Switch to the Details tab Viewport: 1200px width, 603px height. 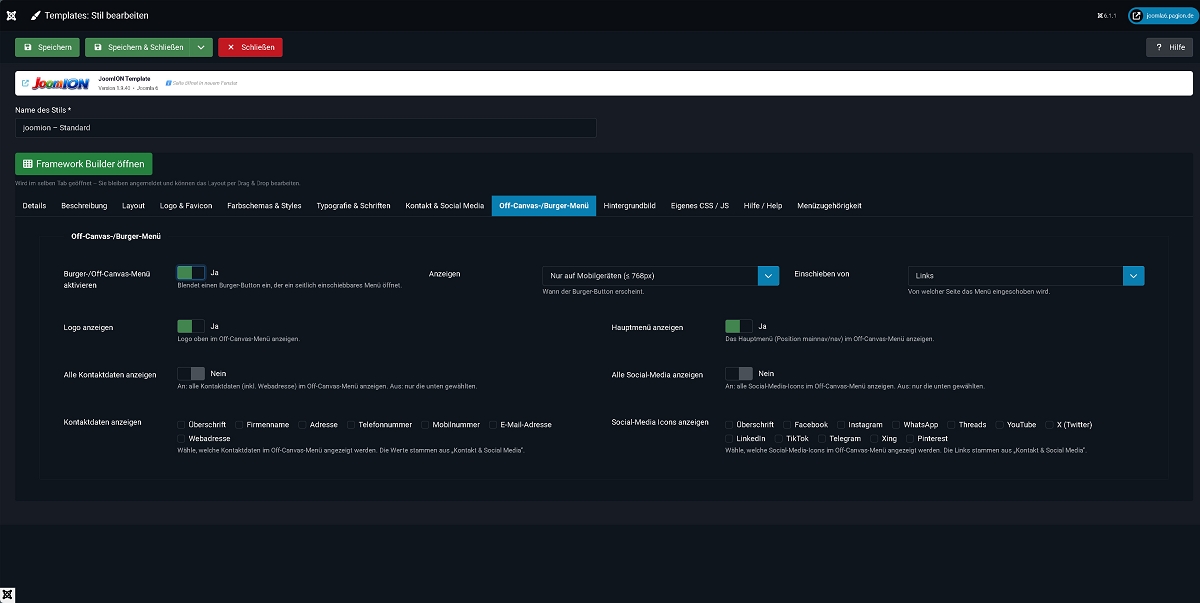(34, 206)
